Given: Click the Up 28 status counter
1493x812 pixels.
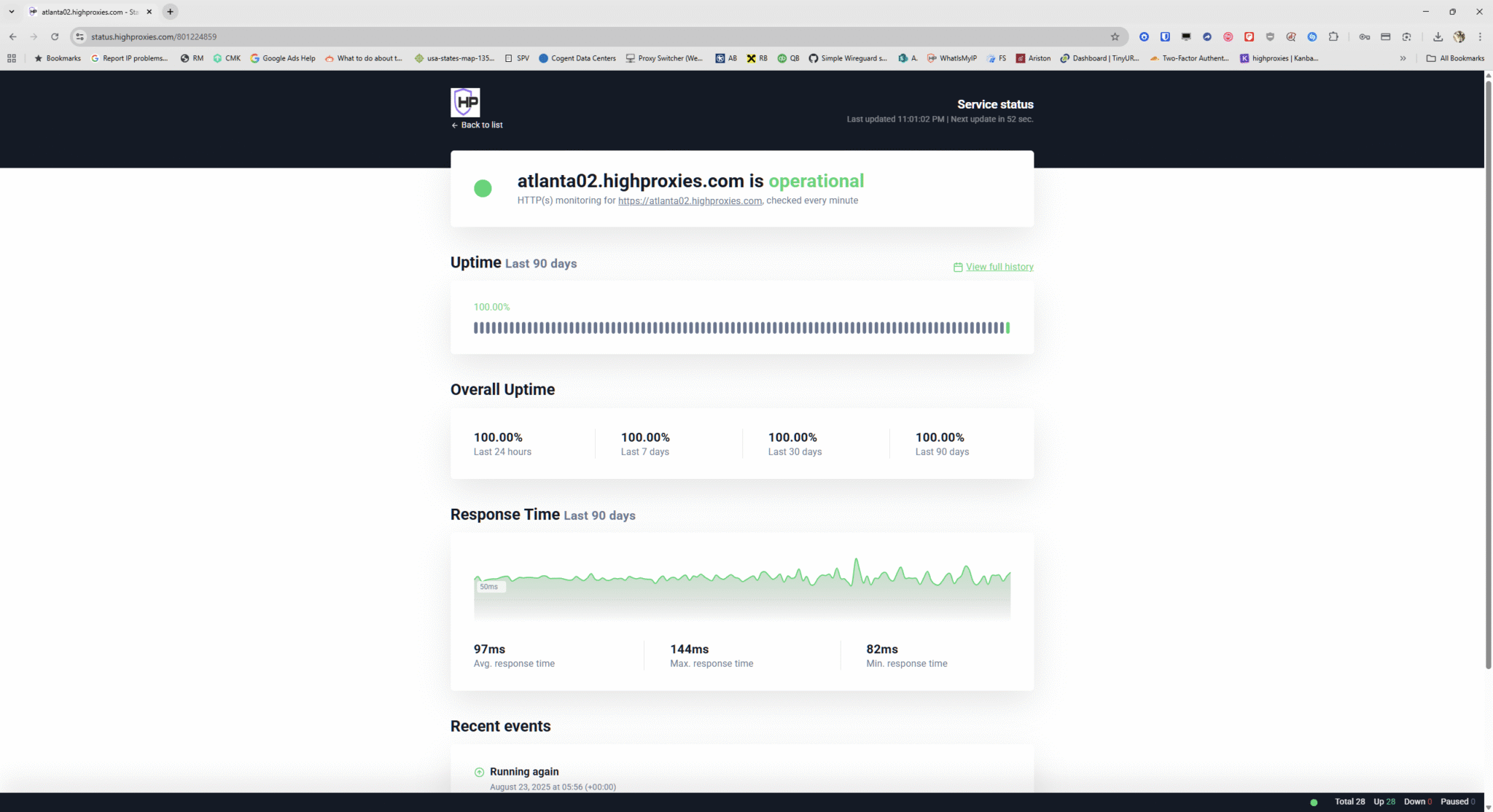Looking at the screenshot, I should (1384, 802).
